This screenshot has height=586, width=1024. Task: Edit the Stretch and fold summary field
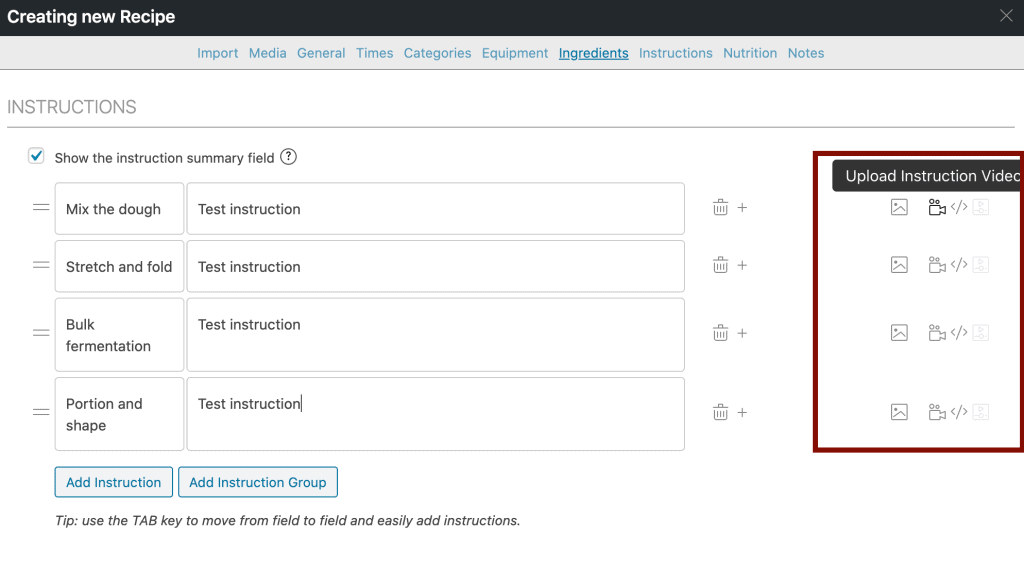tap(120, 266)
